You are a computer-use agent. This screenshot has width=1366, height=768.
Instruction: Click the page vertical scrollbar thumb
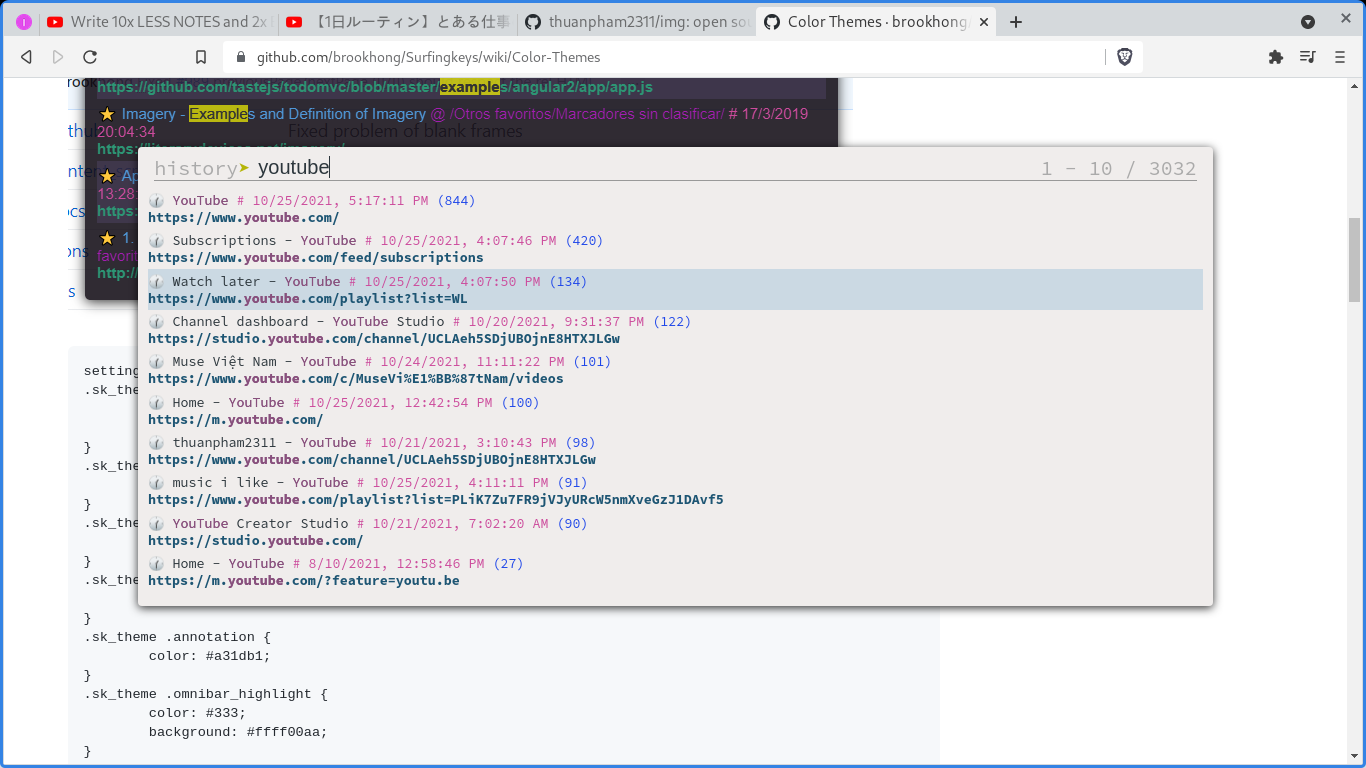point(1355,259)
